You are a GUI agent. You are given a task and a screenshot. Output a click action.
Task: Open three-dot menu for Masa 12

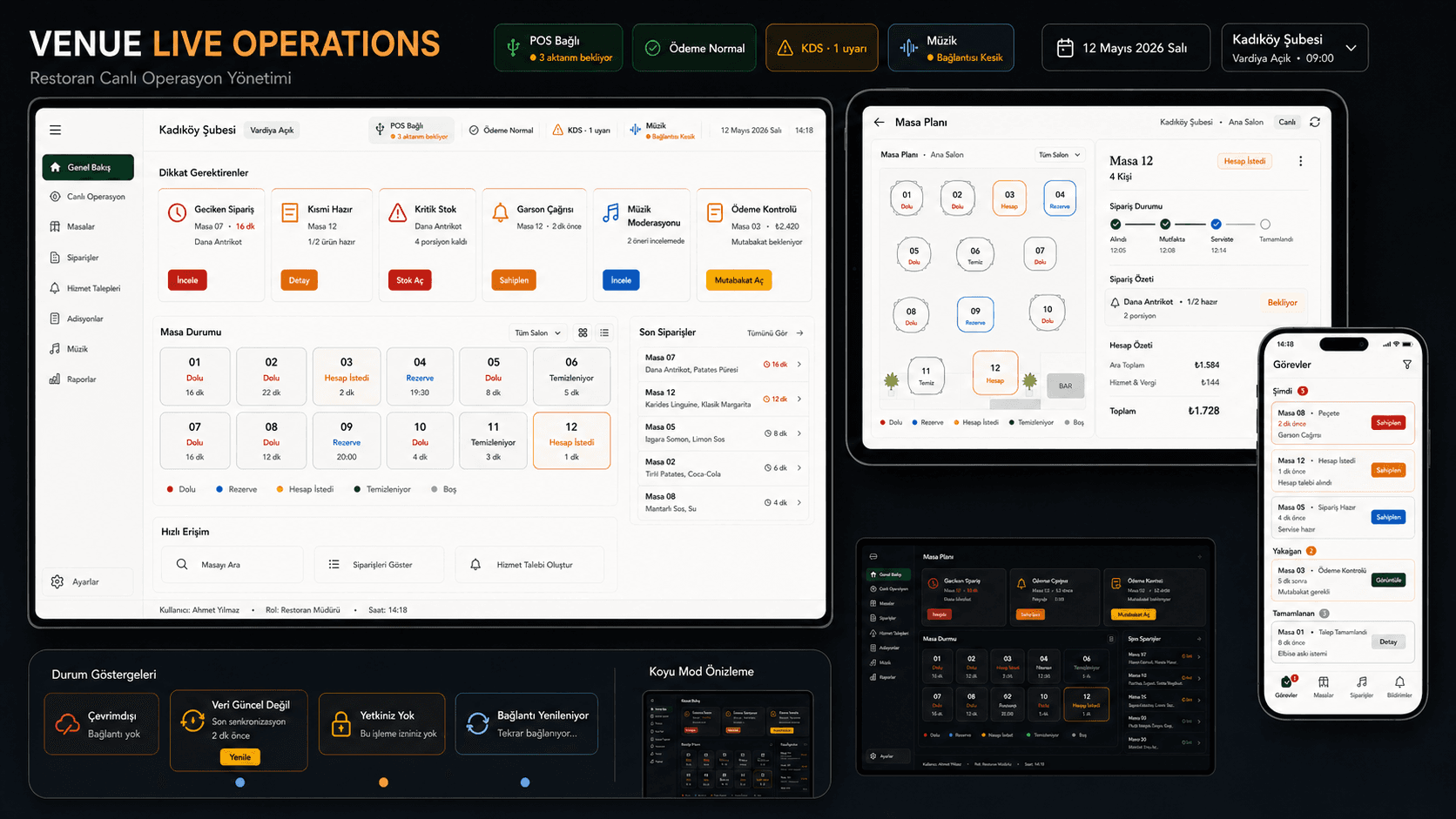1301,161
